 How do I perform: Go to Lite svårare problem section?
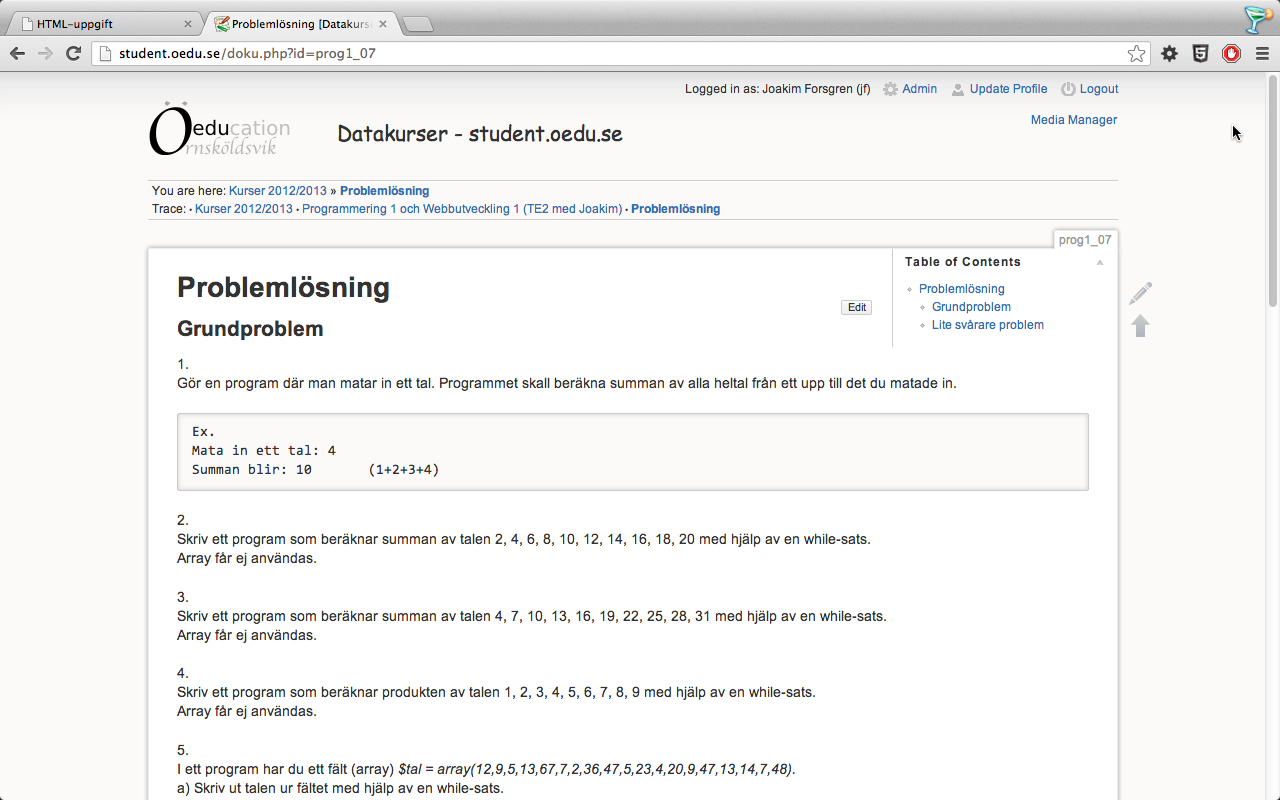tap(987, 325)
